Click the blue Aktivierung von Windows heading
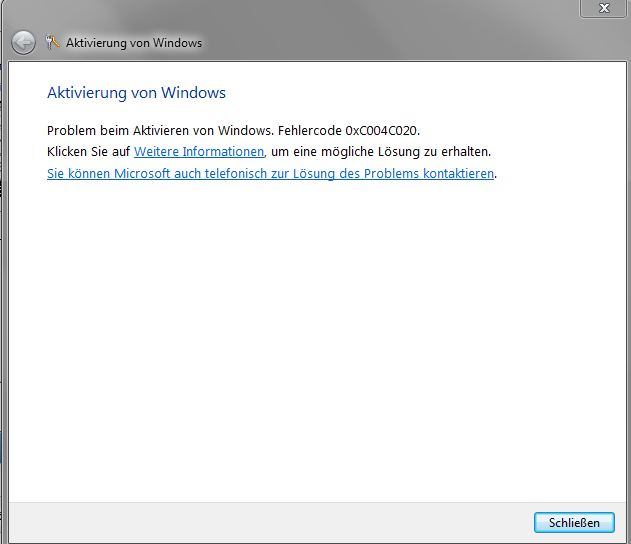 pos(136,93)
